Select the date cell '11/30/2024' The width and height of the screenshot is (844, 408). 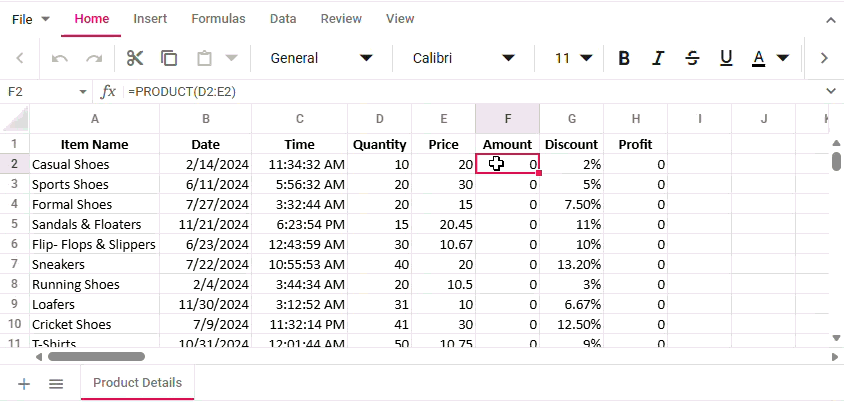206,304
